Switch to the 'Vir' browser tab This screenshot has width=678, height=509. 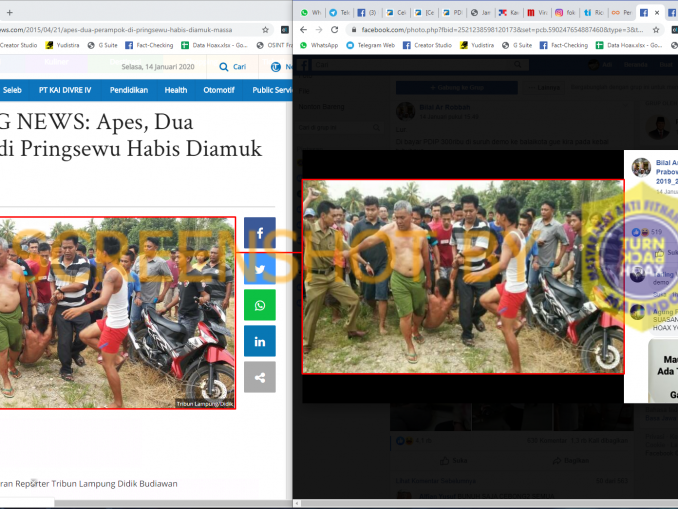point(537,13)
